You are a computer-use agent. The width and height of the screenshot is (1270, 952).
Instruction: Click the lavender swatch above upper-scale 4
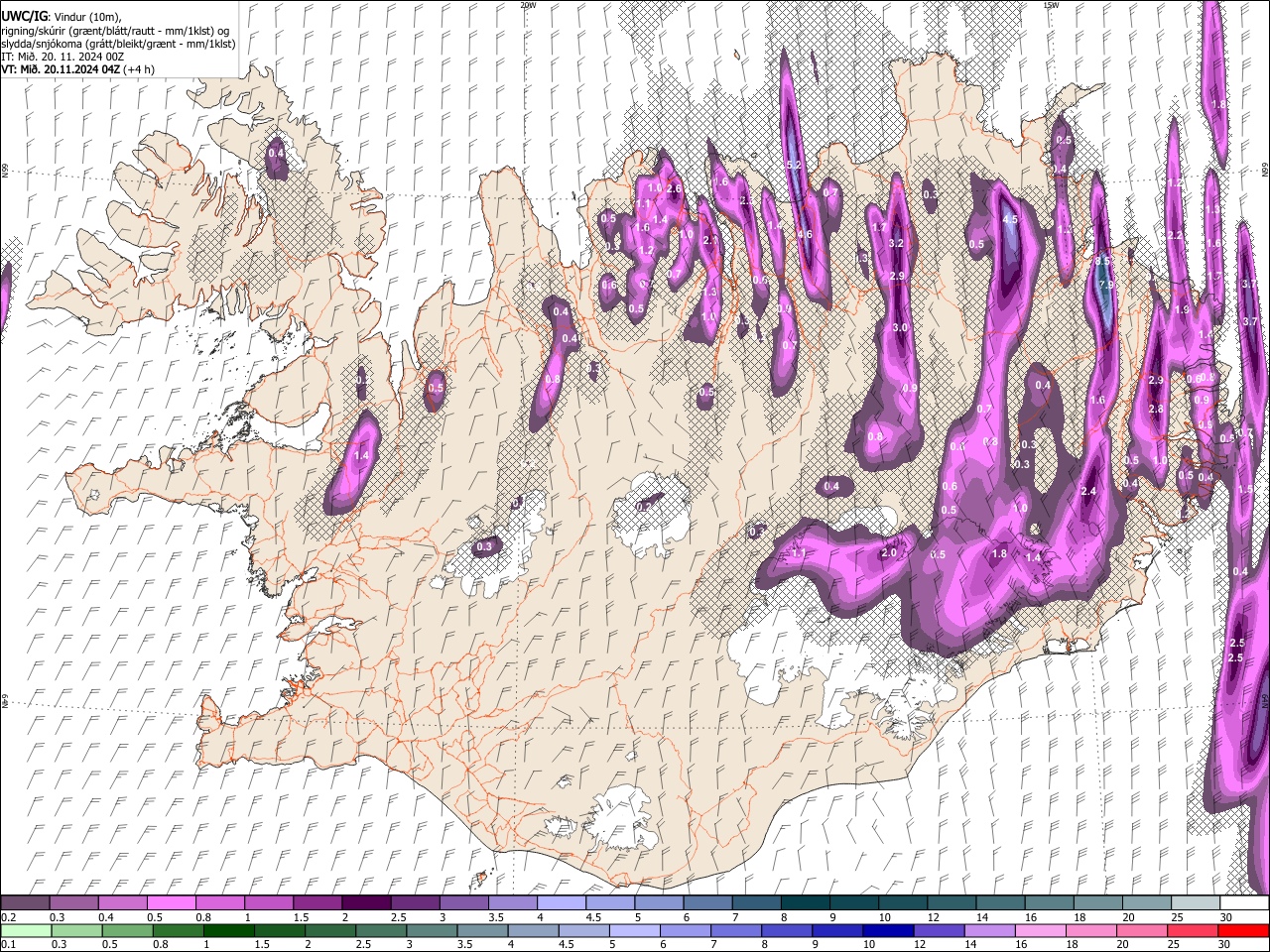tap(561, 903)
